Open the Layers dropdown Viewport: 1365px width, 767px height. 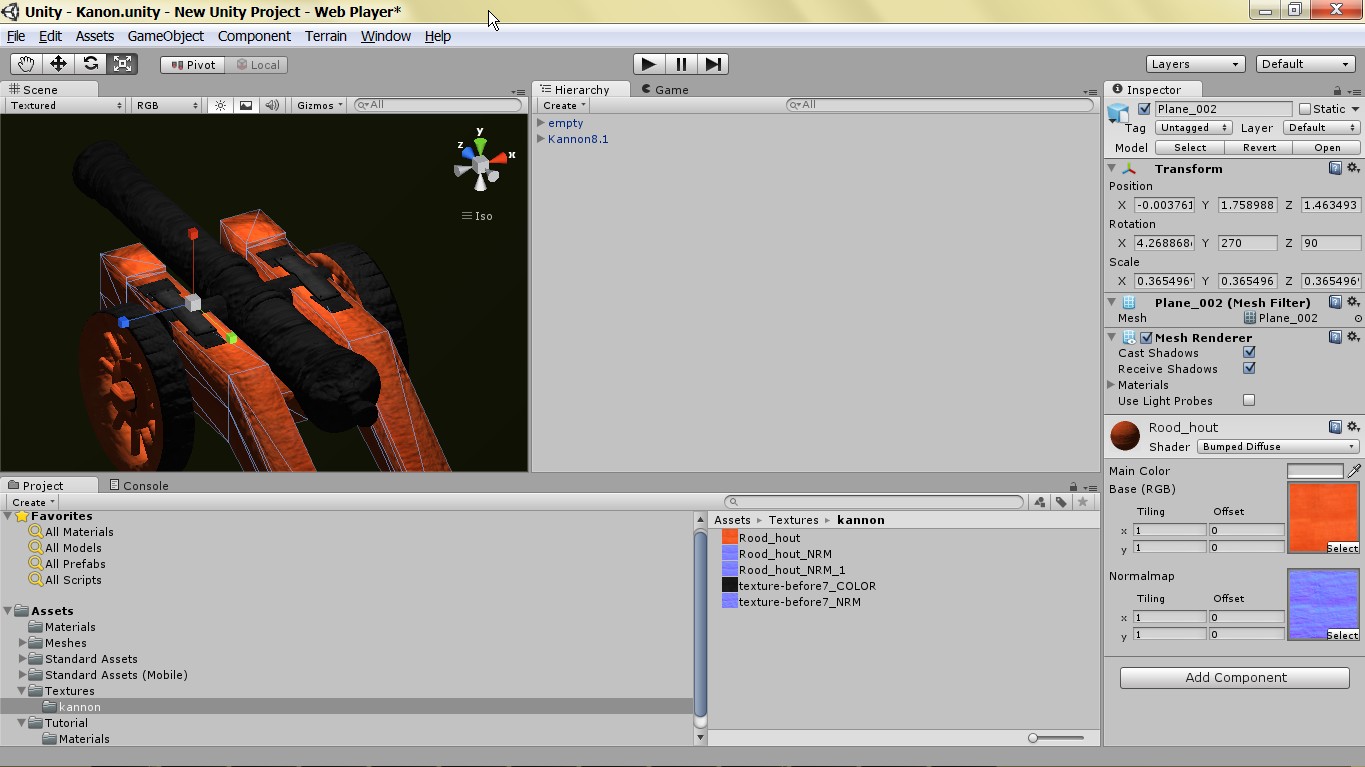coord(1195,64)
